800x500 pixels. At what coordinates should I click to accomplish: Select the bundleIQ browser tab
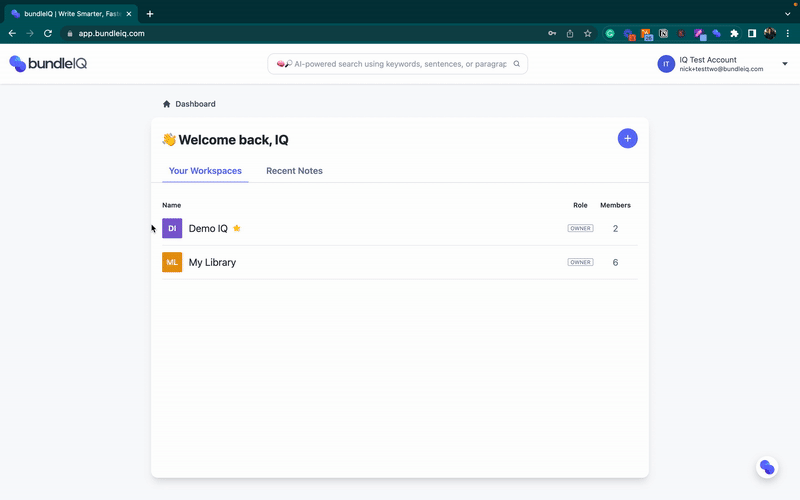pyautogui.click(x=71, y=14)
